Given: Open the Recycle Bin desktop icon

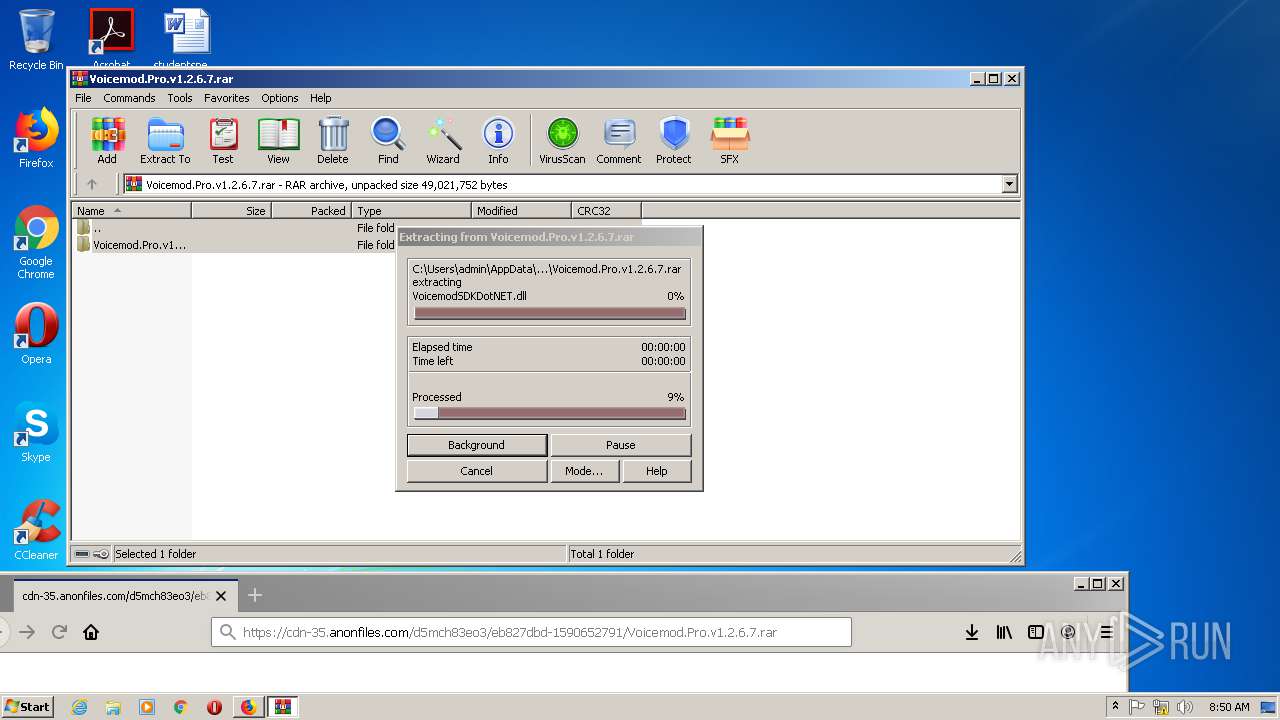Looking at the screenshot, I should click(x=36, y=40).
